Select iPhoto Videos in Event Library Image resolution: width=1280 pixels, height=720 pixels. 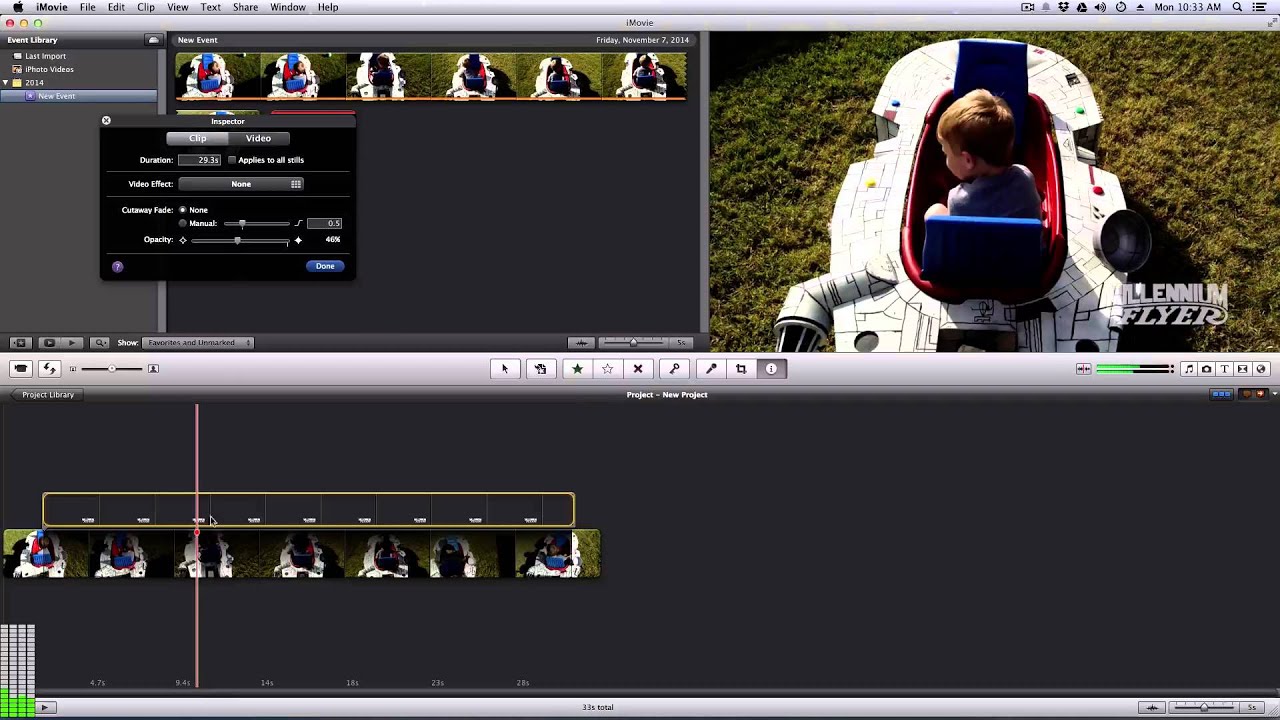click(x=49, y=69)
